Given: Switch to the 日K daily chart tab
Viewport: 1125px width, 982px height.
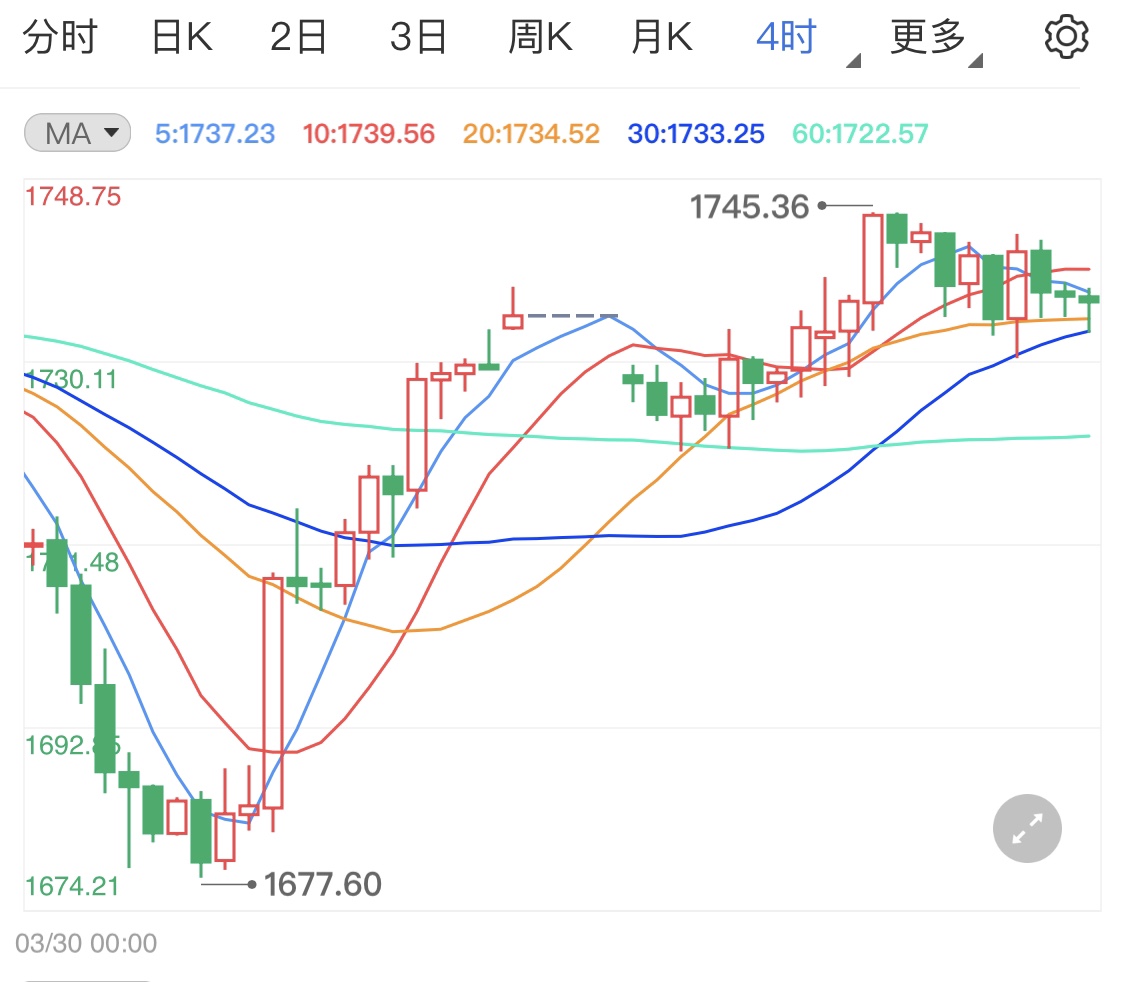Looking at the screenshot, I should [x=180, y=36].
